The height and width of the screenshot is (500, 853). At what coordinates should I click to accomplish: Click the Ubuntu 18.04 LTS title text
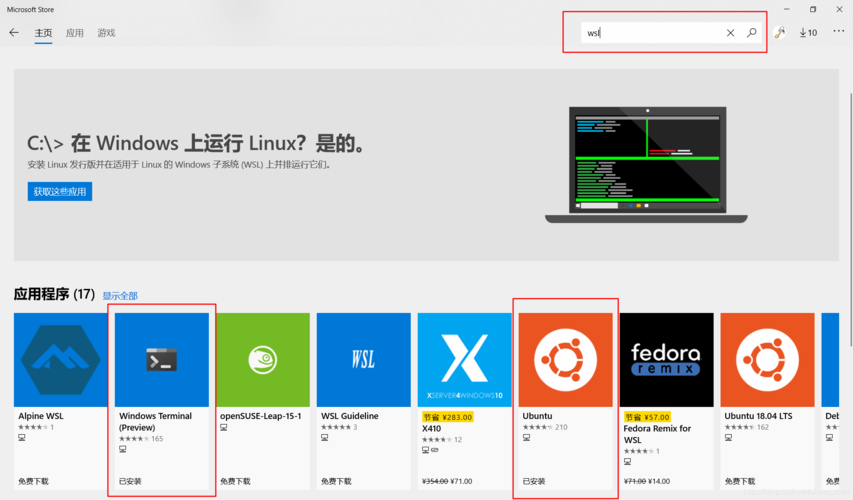[758, 416]
